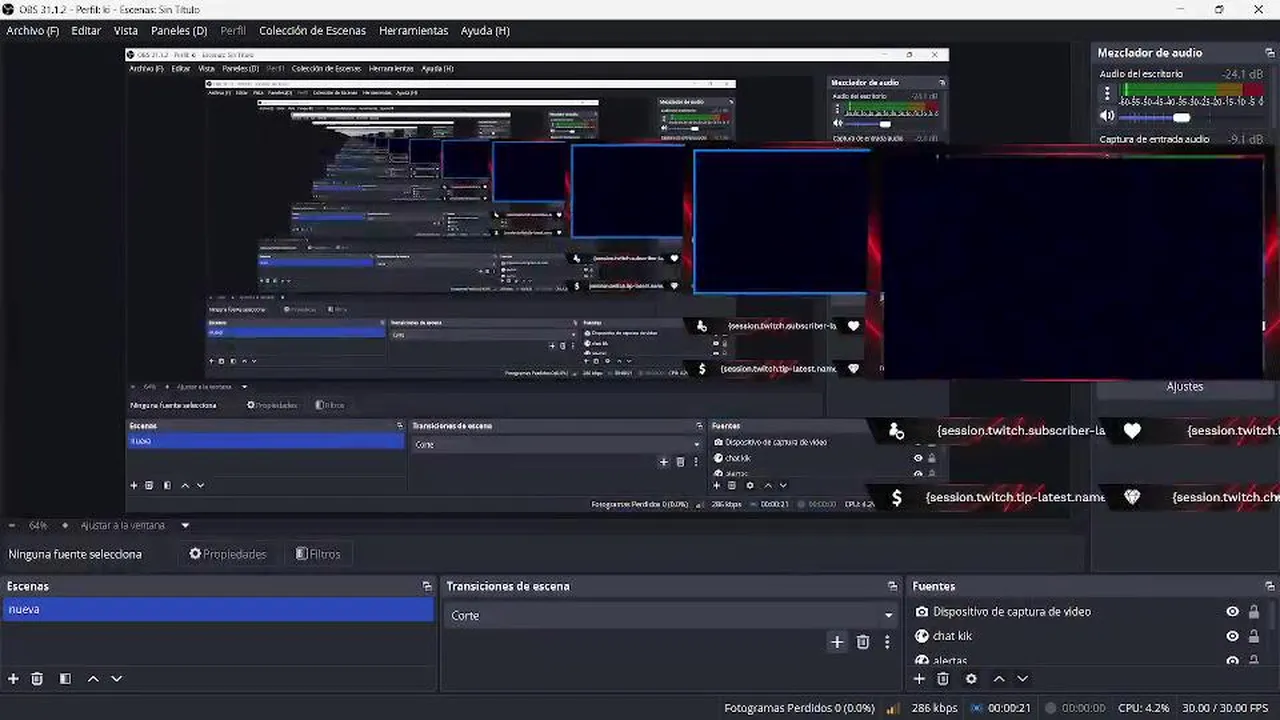This screenshot has height=720, width=1280.
Task: Click the streaming status icon in status bar
Action: pos(976,708)
